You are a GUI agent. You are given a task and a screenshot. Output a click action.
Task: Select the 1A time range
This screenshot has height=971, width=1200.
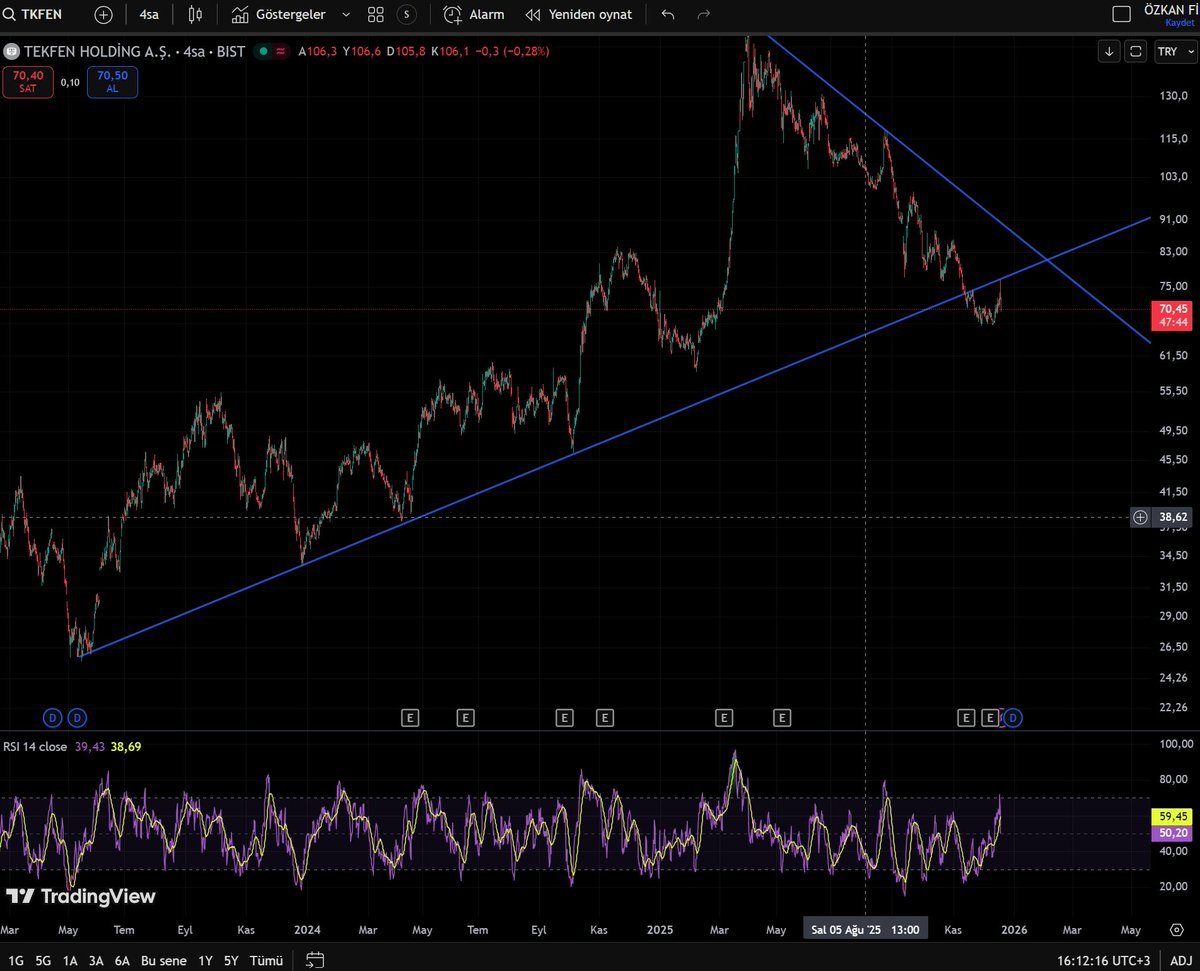[70, 960]
